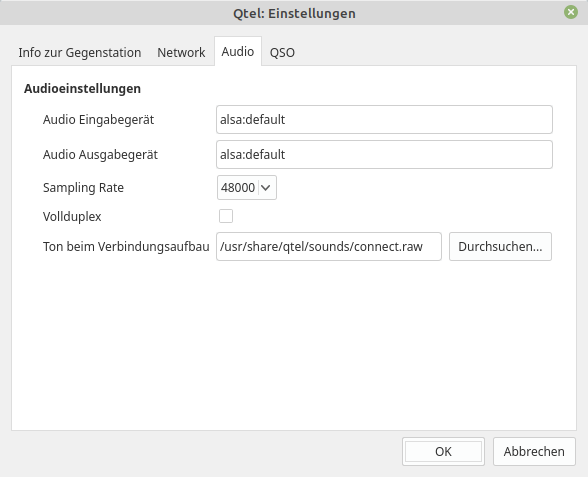588x477 pixels.
Task: Open file browser with Durchsuchen button
Action: point(500,246)
